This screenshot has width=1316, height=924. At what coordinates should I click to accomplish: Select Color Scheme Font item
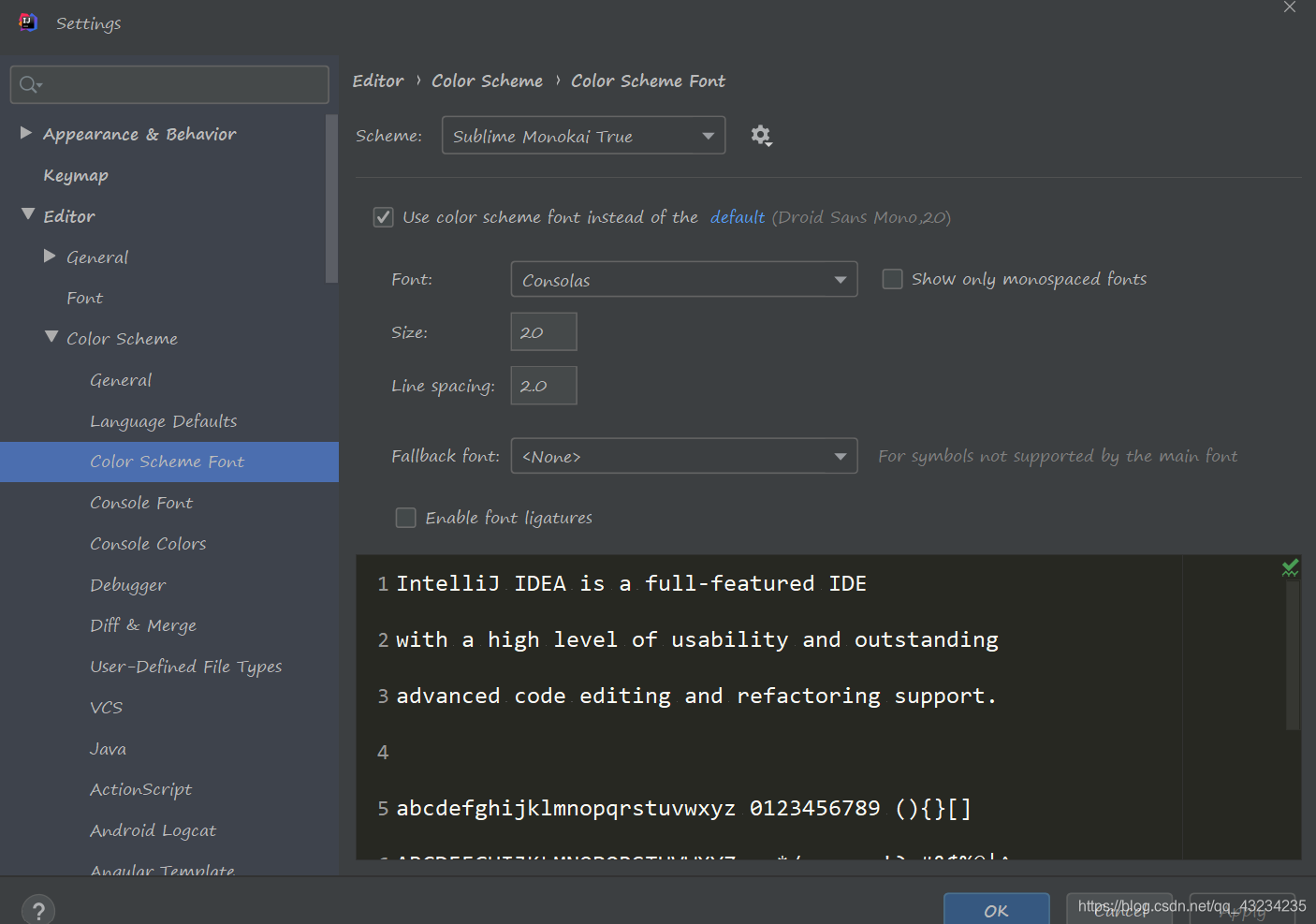pos(168,462)
